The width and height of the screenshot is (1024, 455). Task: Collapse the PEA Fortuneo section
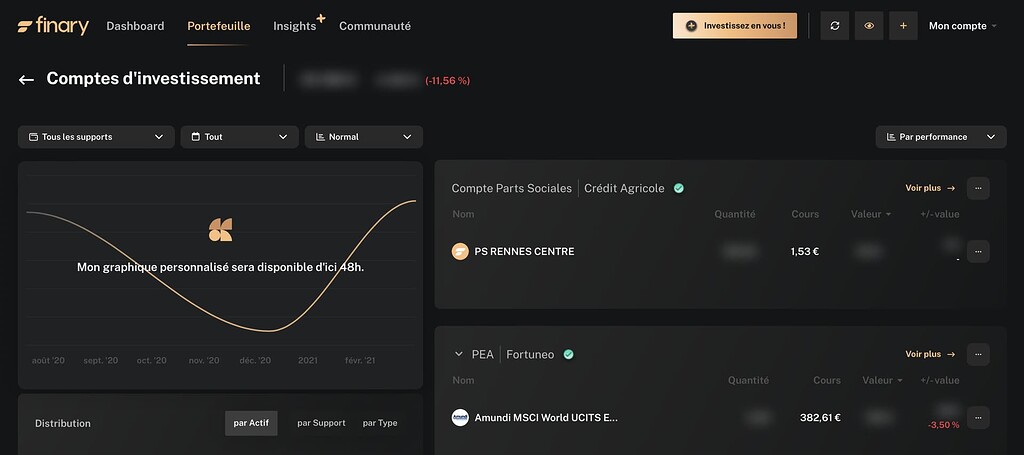(x=458, y=354)
